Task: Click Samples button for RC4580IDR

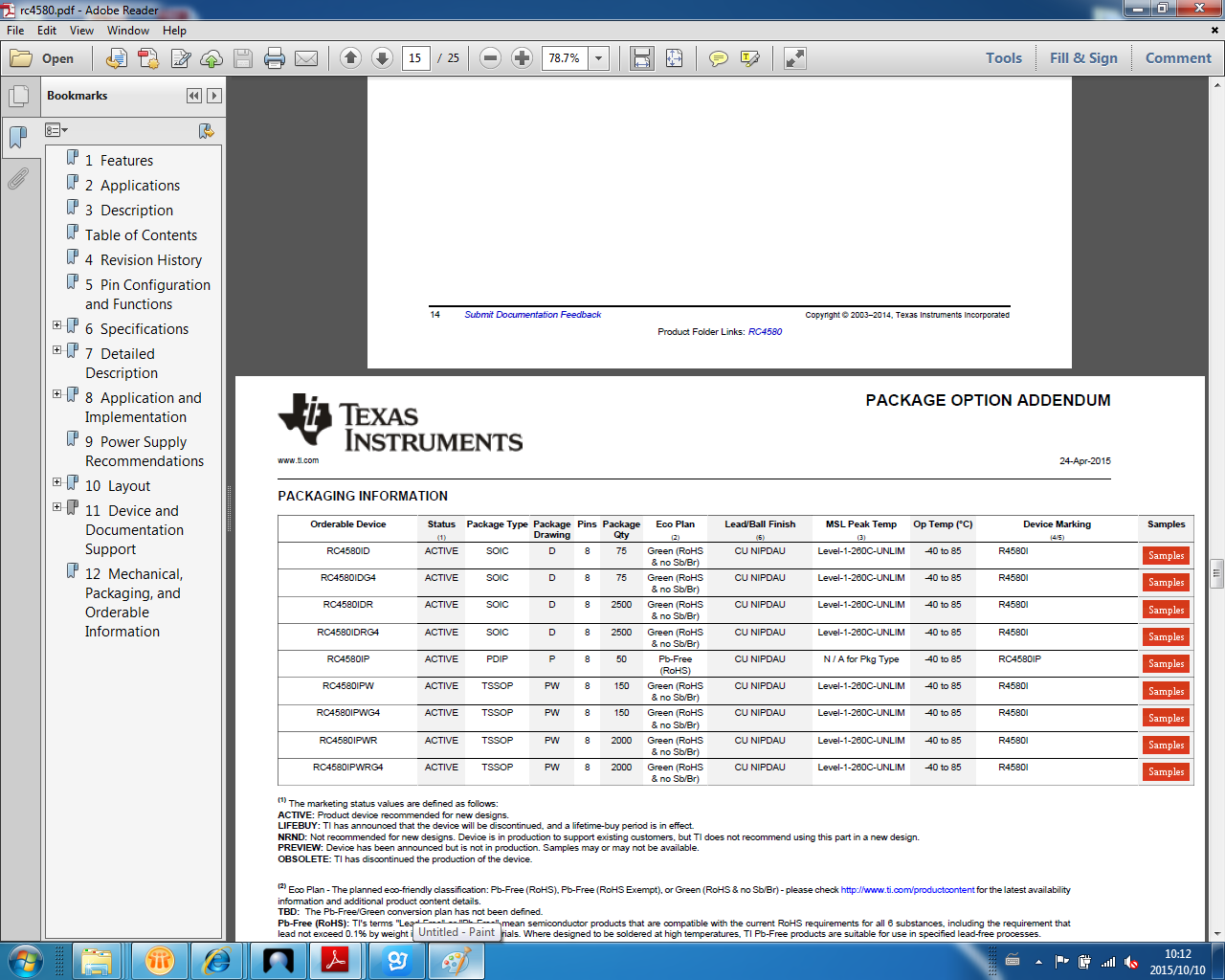Action: [x=1167, y=610]
